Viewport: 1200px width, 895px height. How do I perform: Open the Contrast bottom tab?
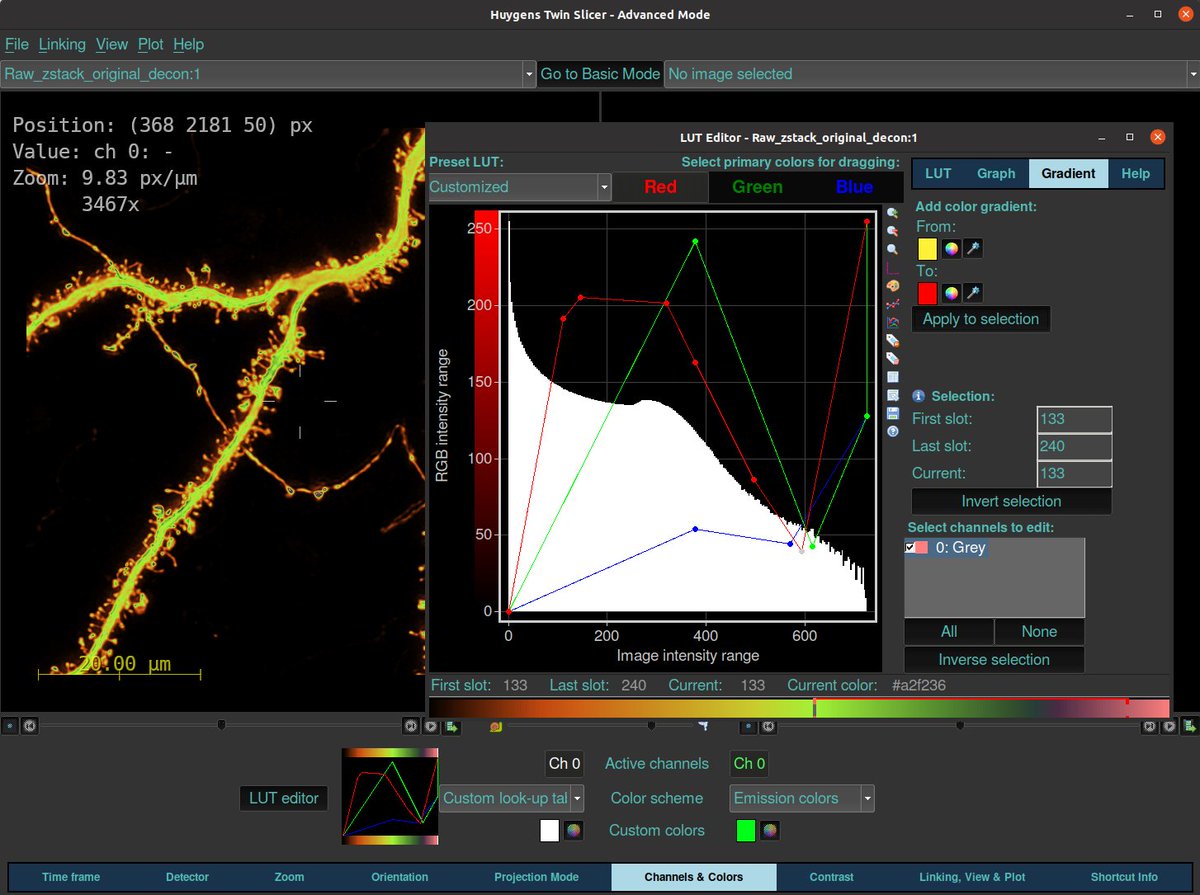tap(832, 877)
